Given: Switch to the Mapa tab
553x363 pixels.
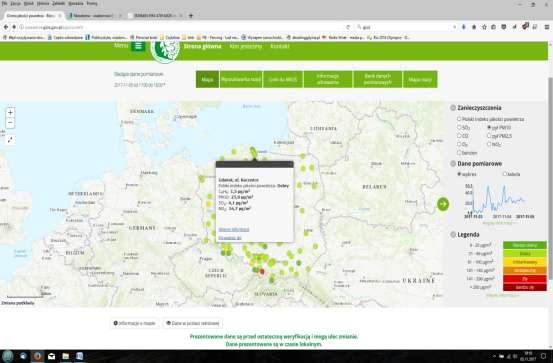Looking at the screenshot, I should pyautogui.click(x=207, y=79).
